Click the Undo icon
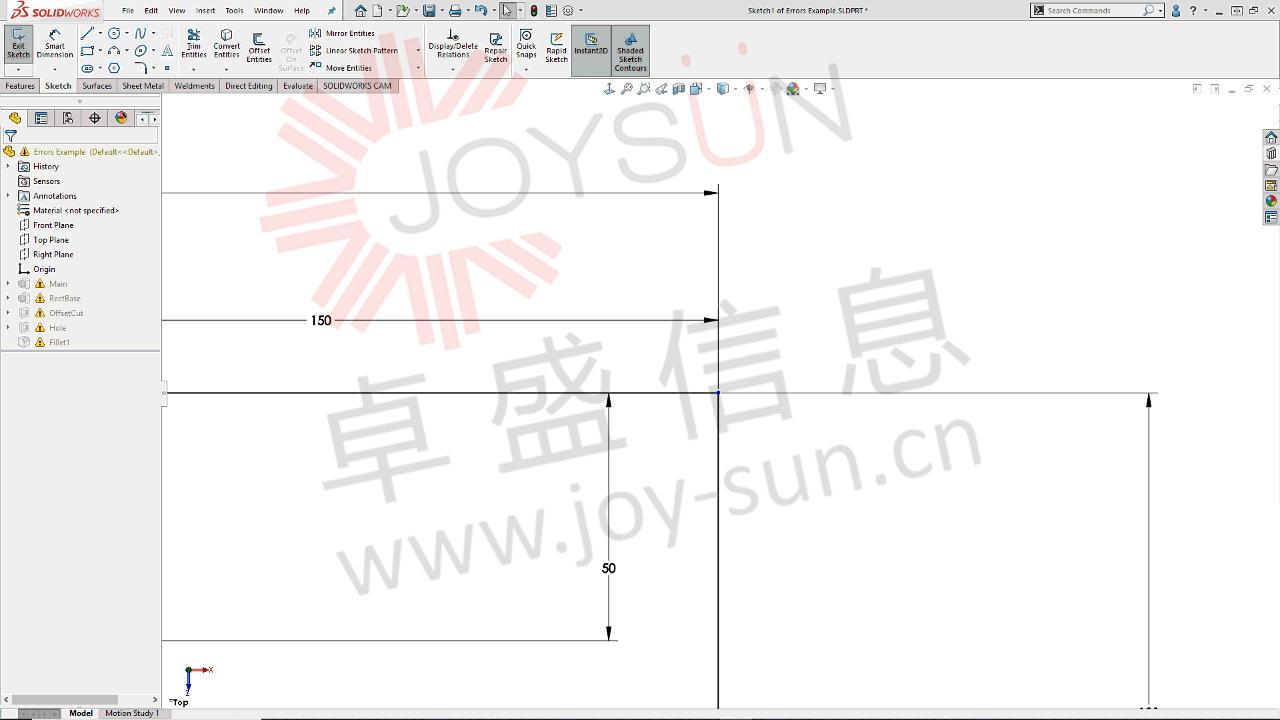The height and width of the screenshot is (720, 1280). coord(481,10)
